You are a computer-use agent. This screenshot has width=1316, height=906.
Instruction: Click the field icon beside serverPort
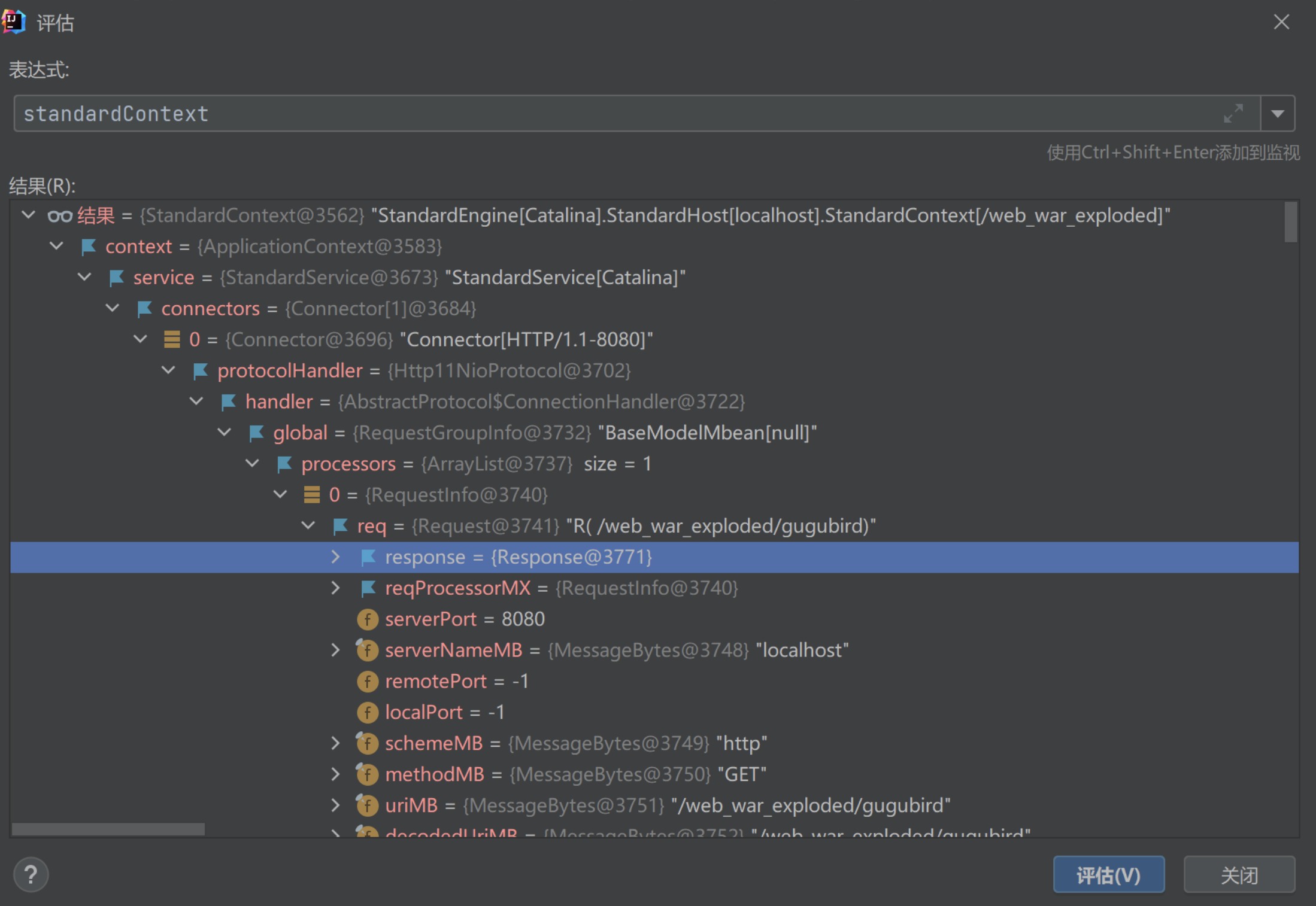pos(368,619)
